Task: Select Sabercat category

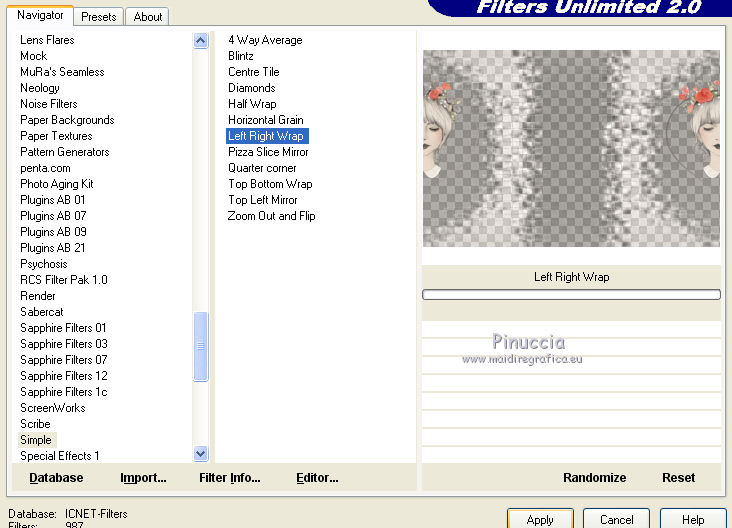Action: click(42, 312)
